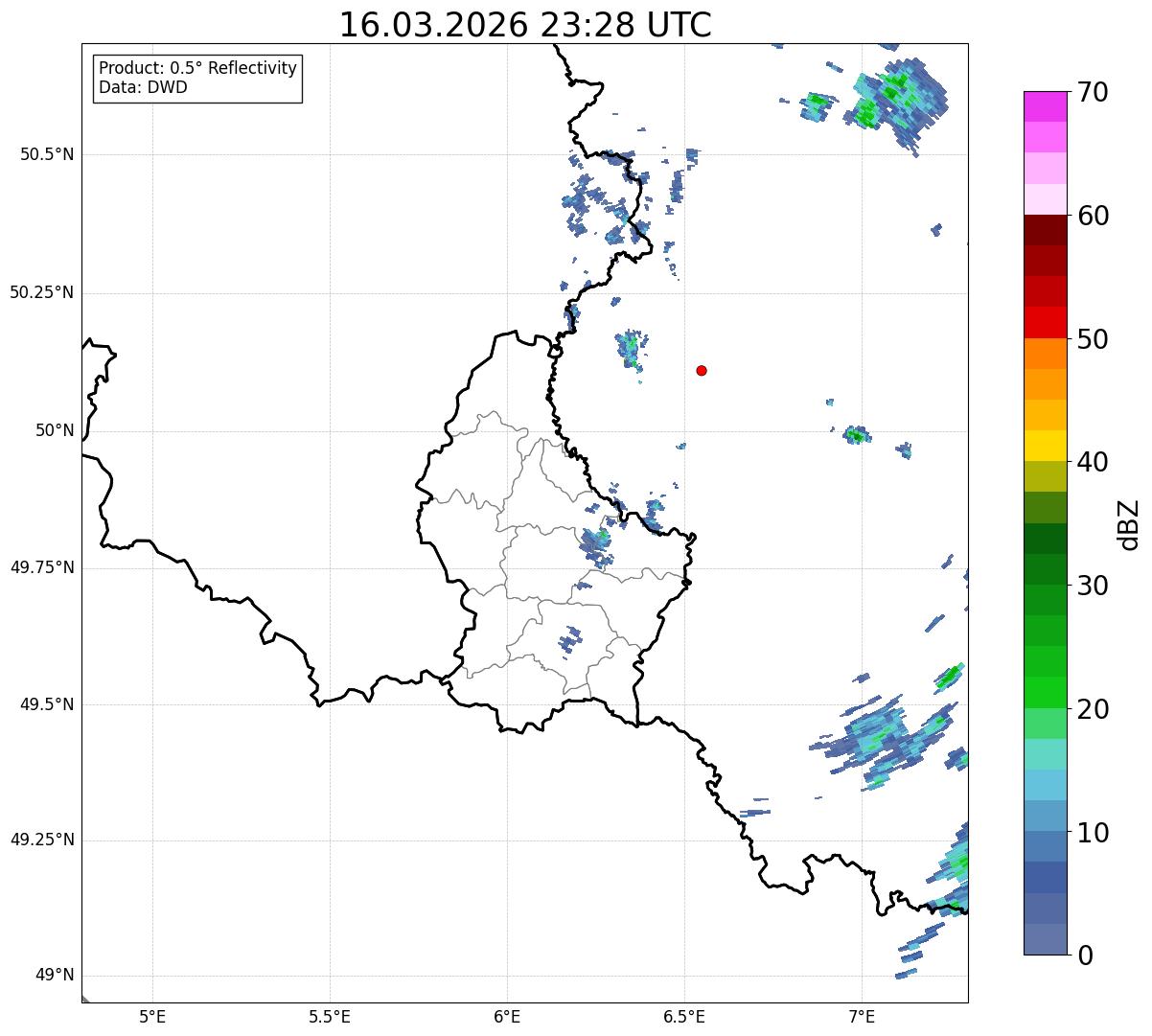
Task: Click the 'Data: DWD' label
Action: (x=143, y=87)
